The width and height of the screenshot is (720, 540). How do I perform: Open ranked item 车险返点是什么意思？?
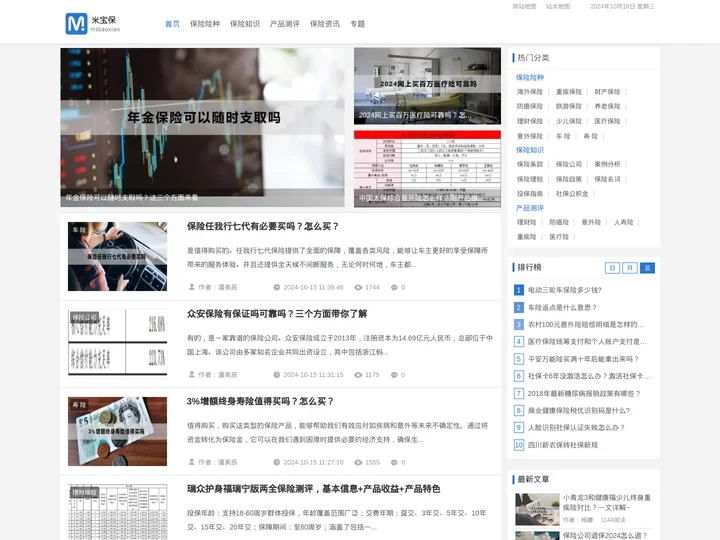pos(562,308)
